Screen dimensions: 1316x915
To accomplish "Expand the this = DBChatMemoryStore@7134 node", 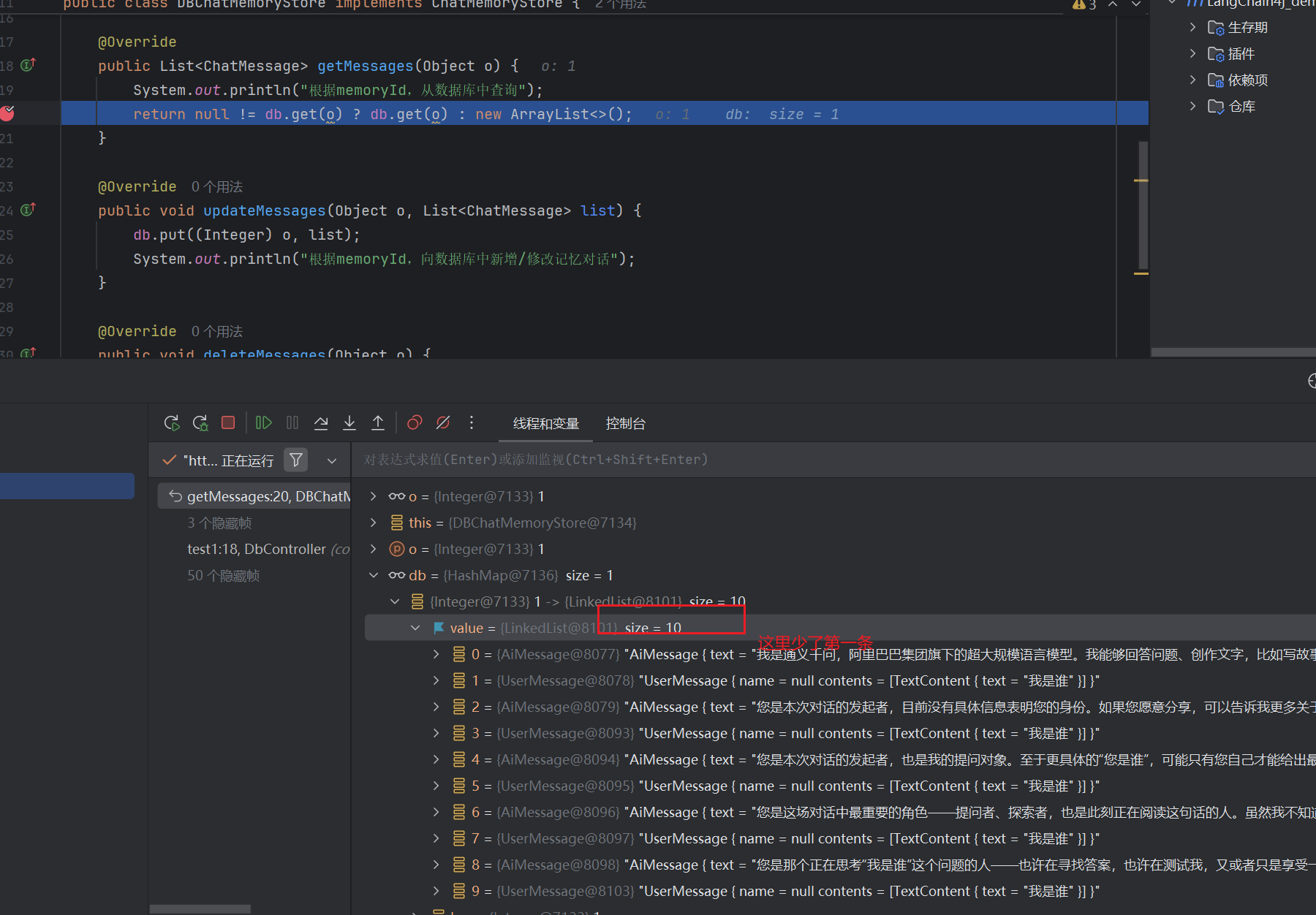I will [x=373, y=523].
